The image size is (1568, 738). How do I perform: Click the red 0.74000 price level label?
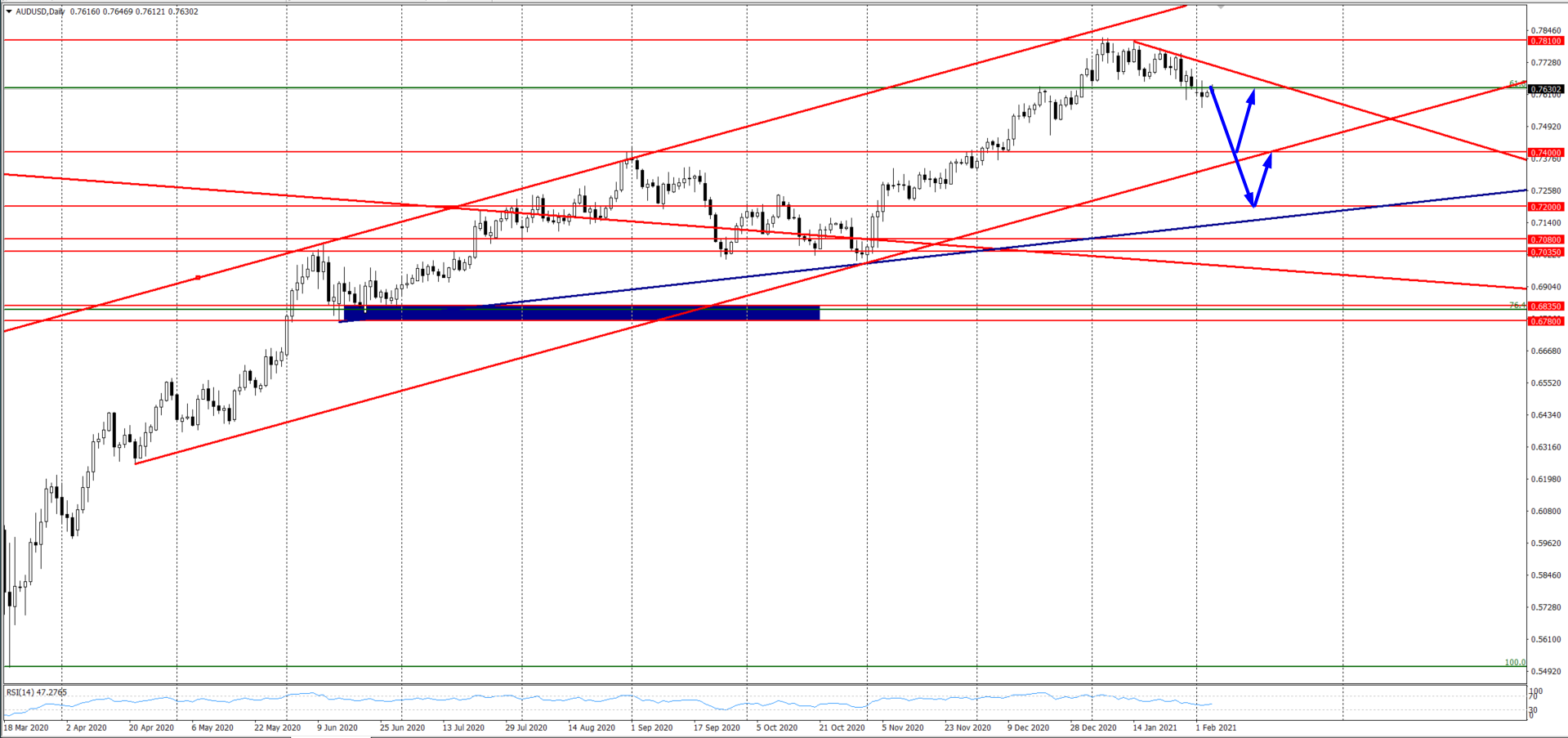click(1545, 153)
